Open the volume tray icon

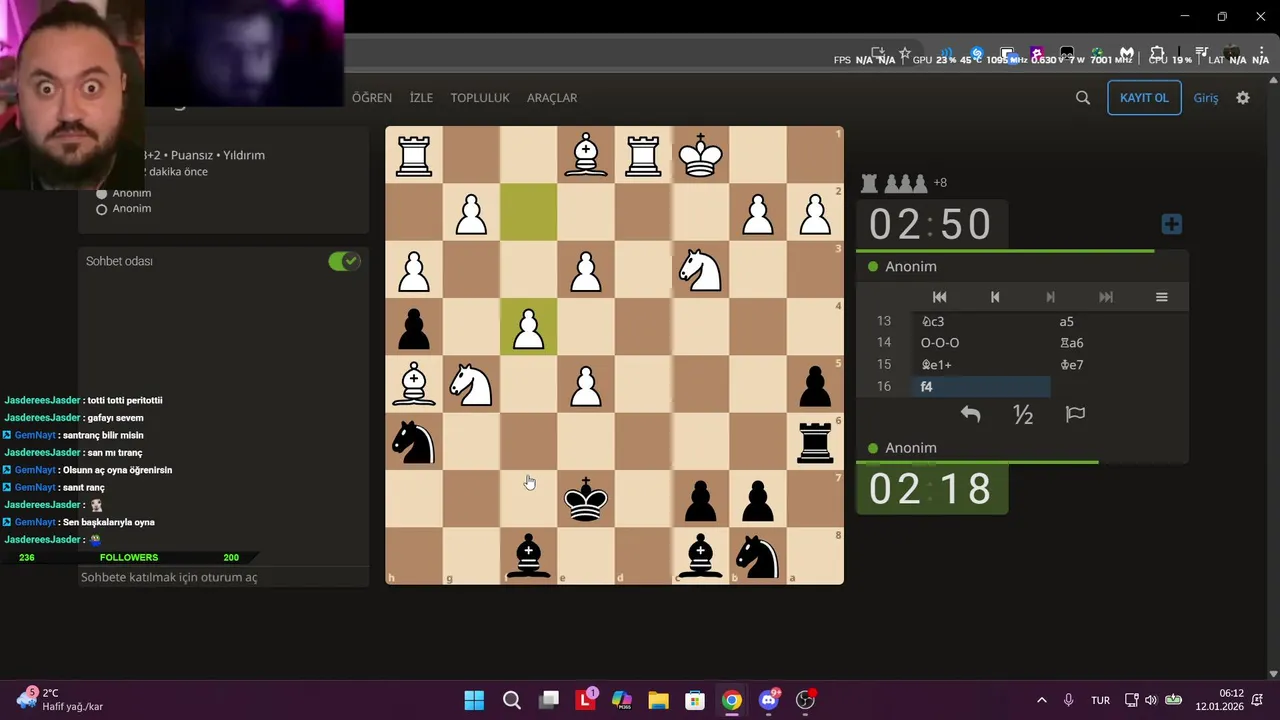point(1151,700)
